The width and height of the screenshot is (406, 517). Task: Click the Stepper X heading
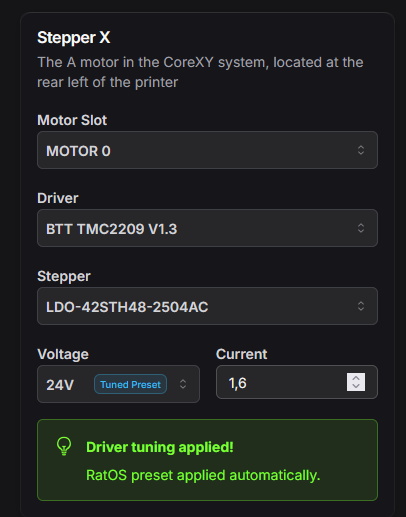pyautogui.click(x=74, y=37)
